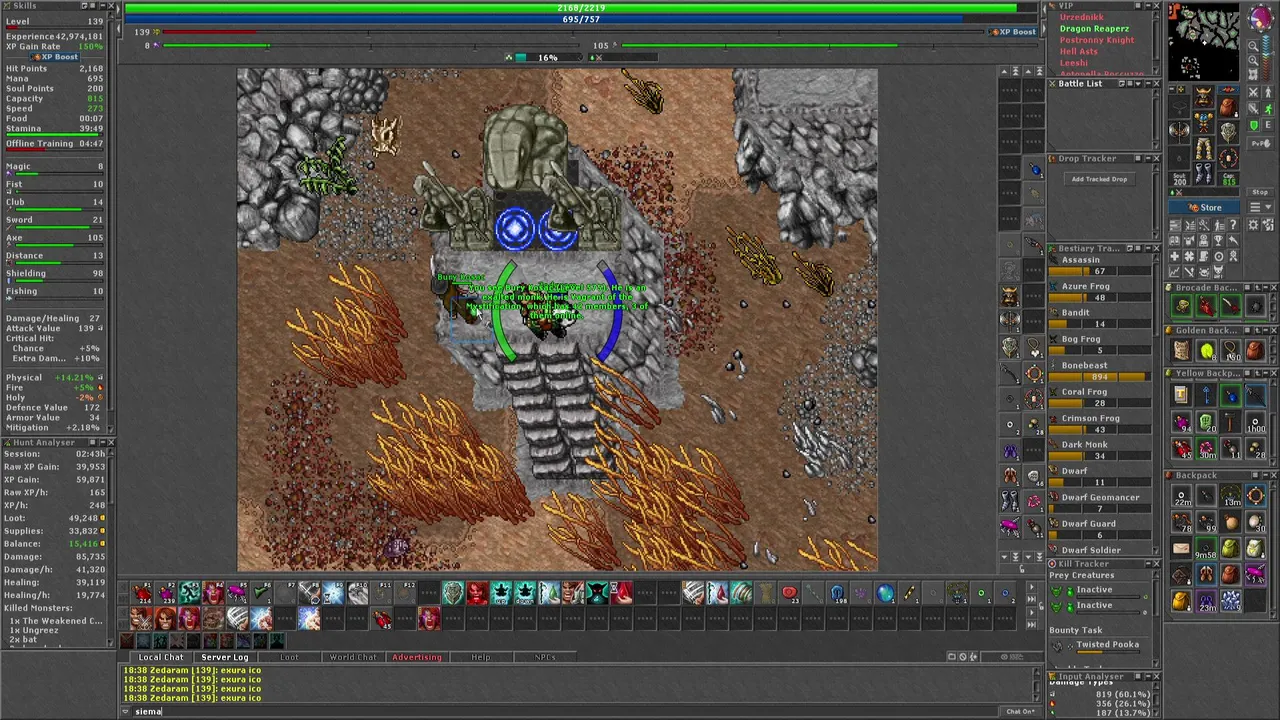Click the amulet equipment slot
This screenshot has width=1280, height=720.
1179,106
